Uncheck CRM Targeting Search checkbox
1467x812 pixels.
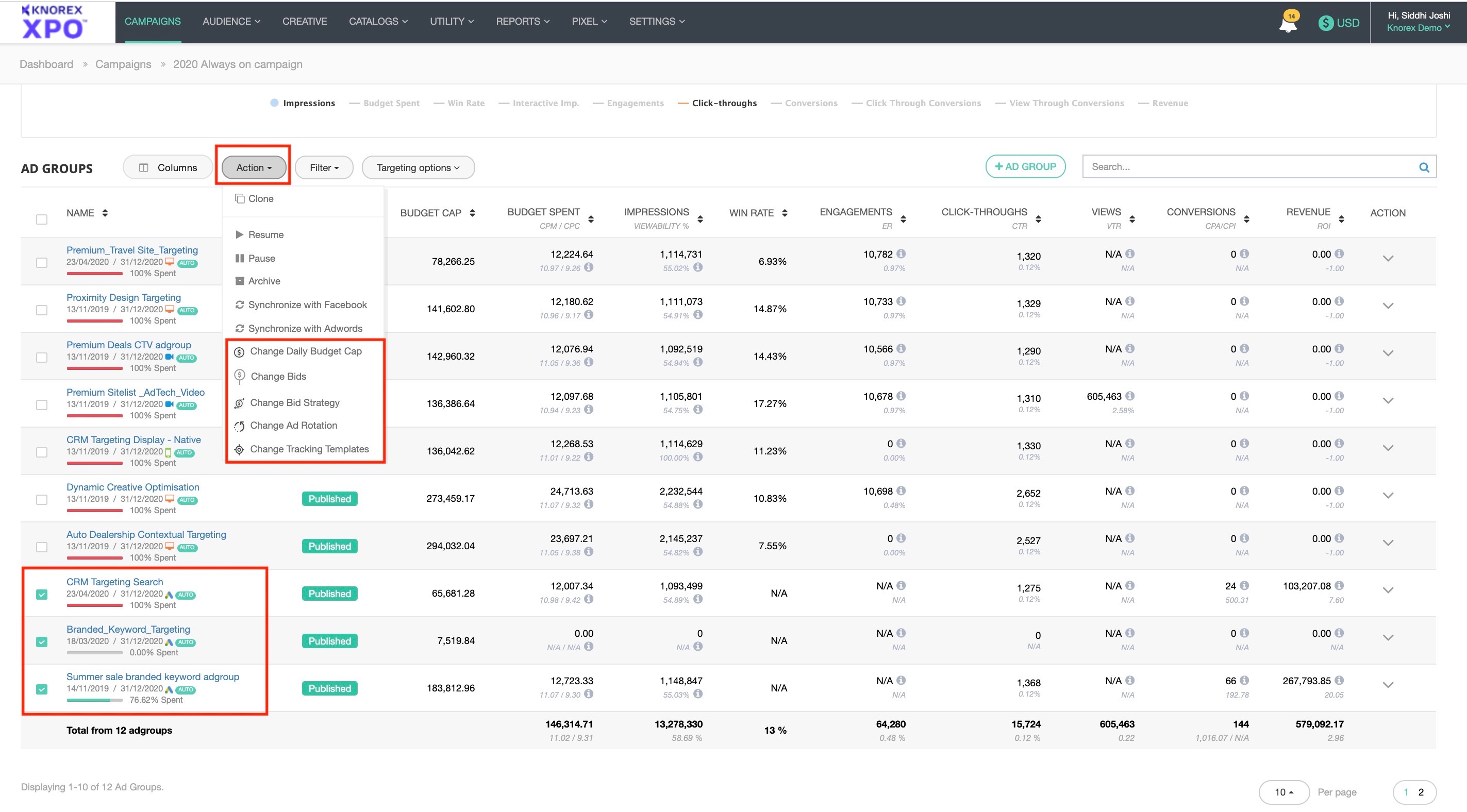coord(42,595)
